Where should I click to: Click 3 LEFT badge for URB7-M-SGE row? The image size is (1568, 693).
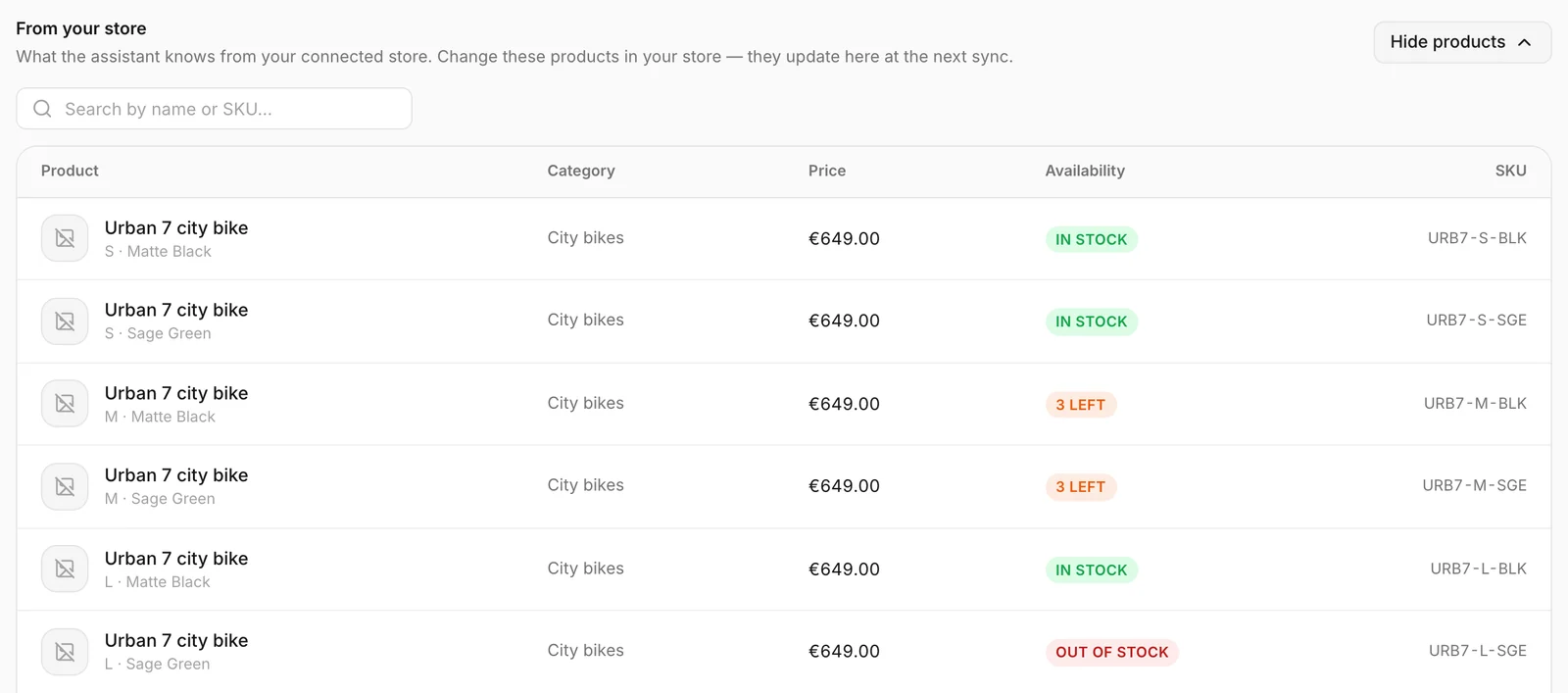[1081, 487]
